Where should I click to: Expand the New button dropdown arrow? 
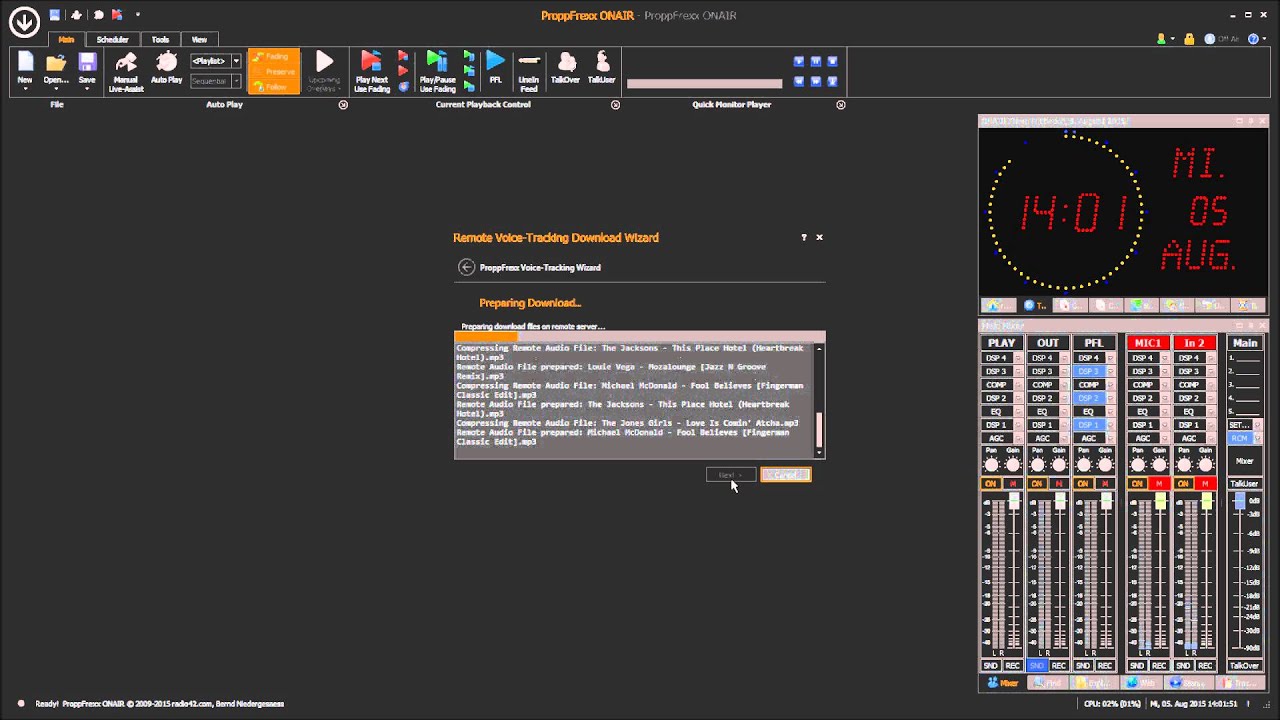tap(25, 89)
